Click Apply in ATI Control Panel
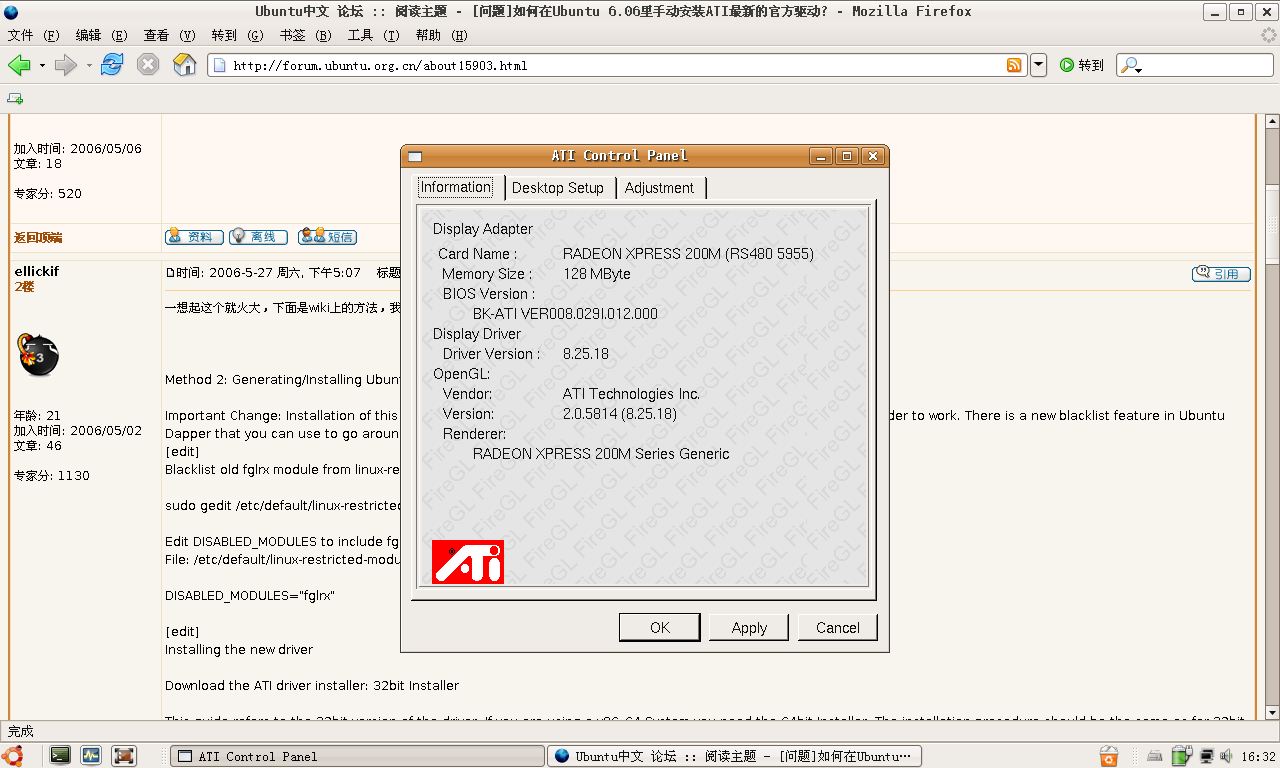Viewport: 1280px width, 768px height. pyautogui.click(x=749, y=628)
